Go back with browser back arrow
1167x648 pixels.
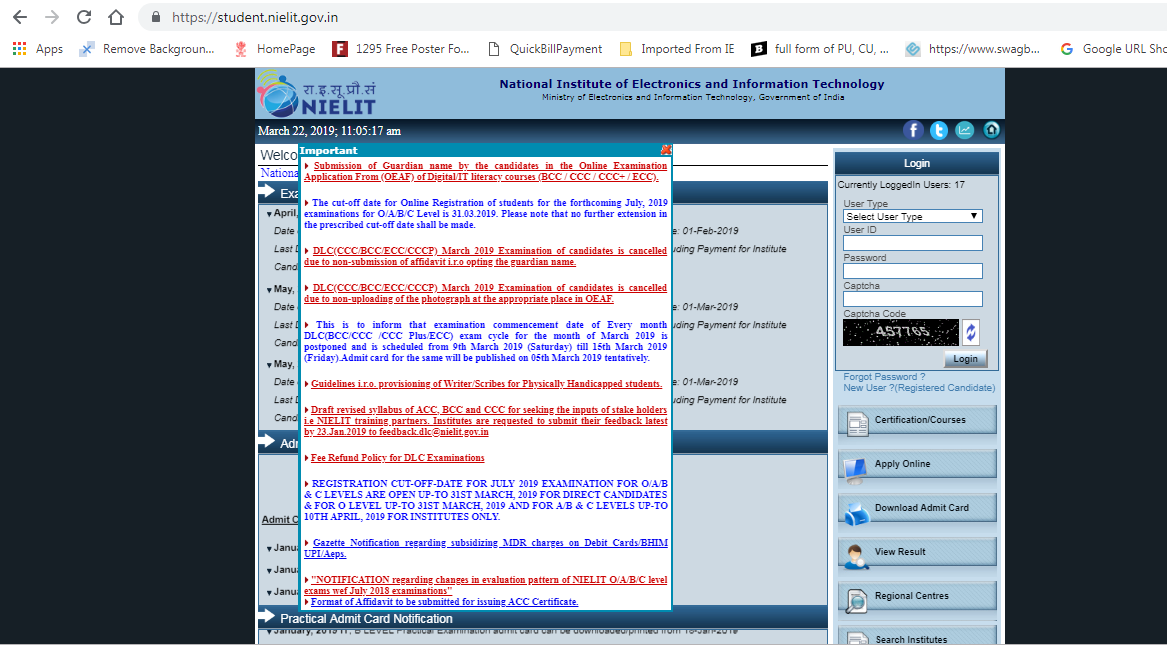pos(20,17)
